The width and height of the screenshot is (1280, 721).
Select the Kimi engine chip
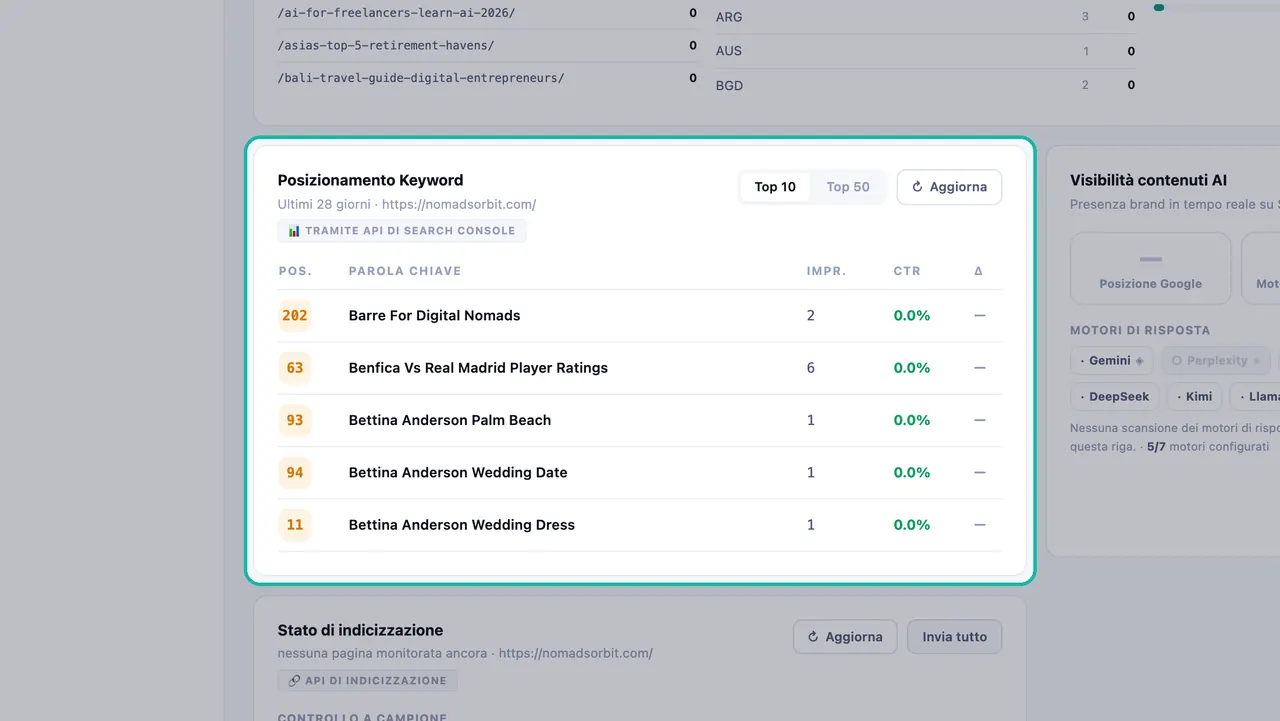pyautogui.click(x=1194, y=397)
